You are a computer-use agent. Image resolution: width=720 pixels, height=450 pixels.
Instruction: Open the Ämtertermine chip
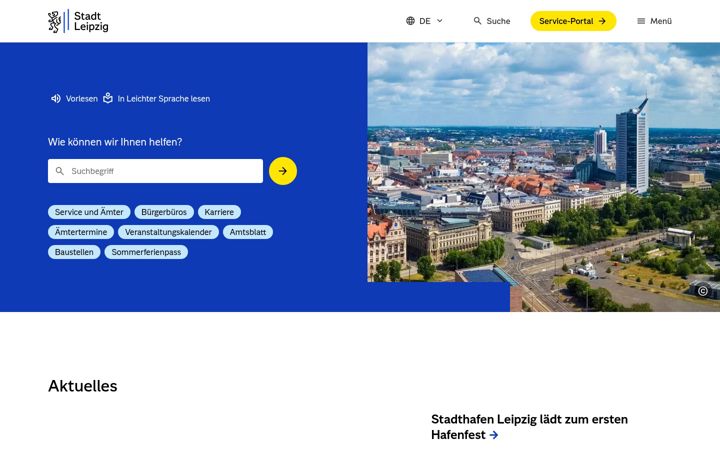click(81, 232)
